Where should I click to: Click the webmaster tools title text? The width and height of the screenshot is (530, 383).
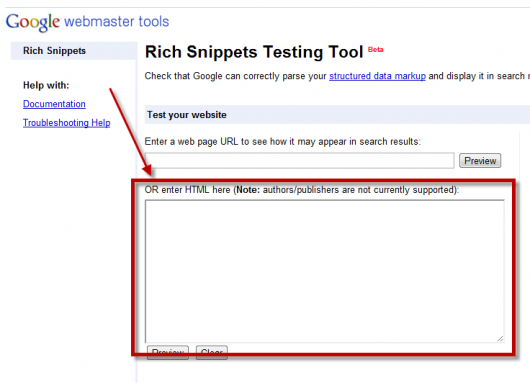pyautogui.click(x=117, y=22)
